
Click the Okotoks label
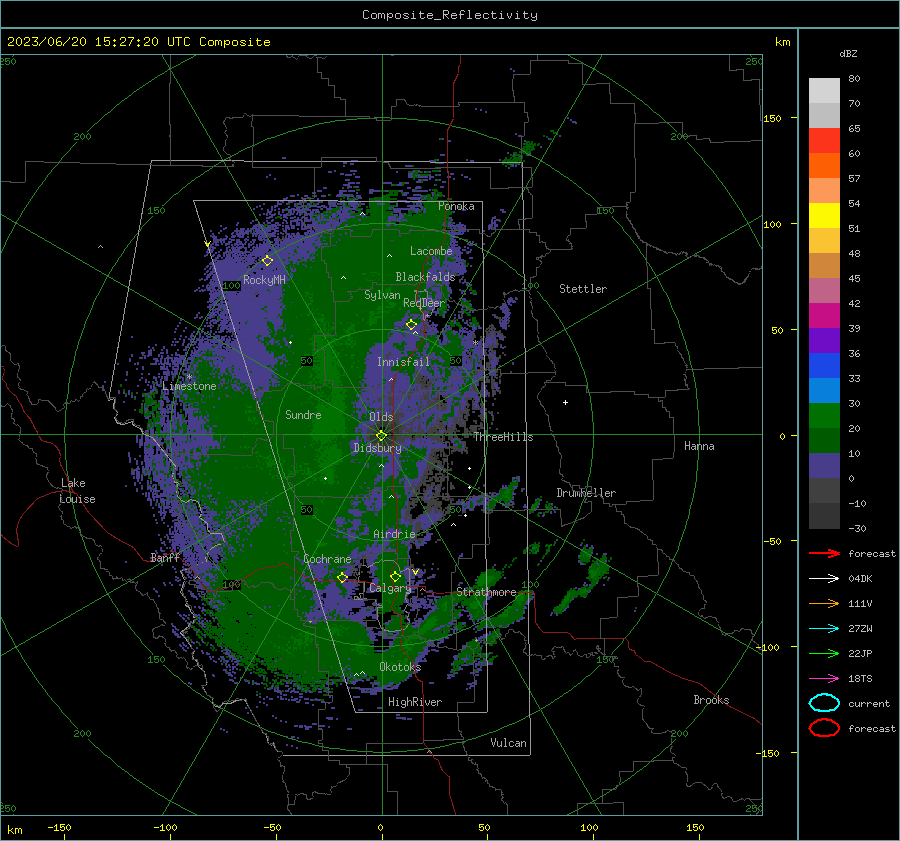pyautogui.click(x=400, y=666)
